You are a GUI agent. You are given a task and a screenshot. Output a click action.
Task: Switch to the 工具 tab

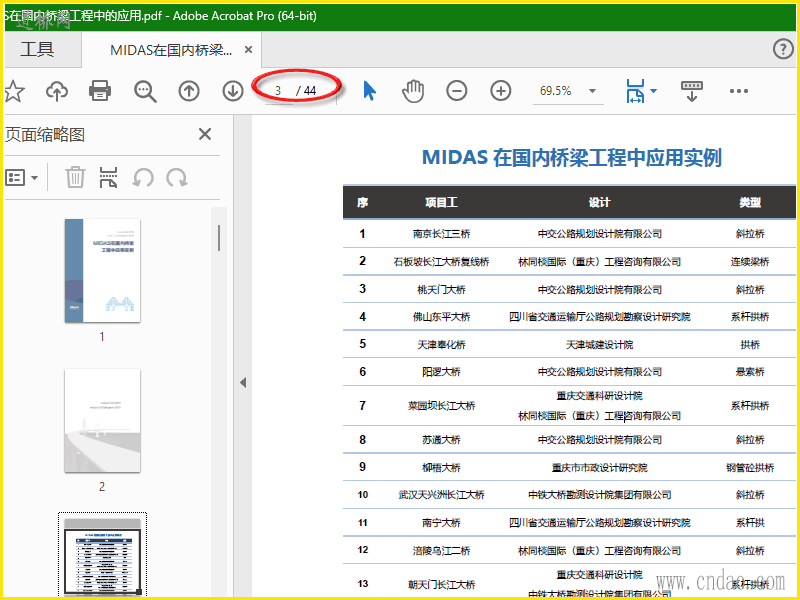pyautogui.click(x=37, y=49)
